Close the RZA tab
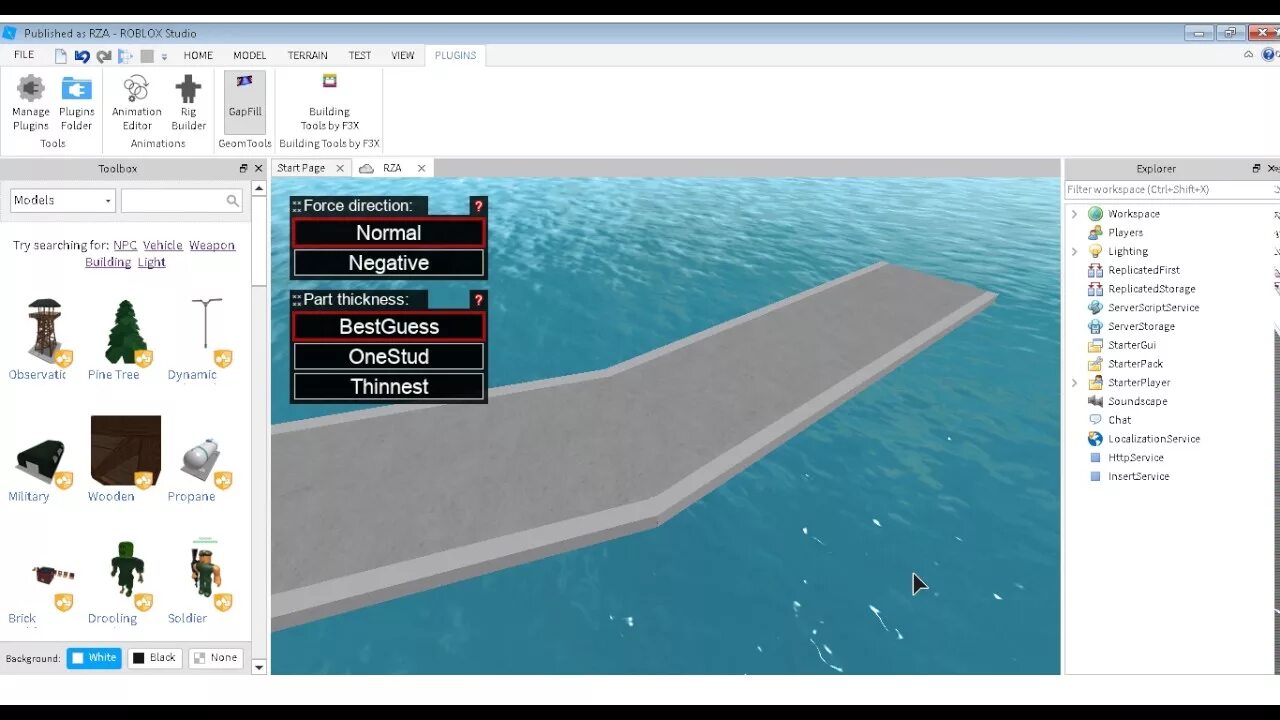The image size is (1280, 720). tap(421, 168)
